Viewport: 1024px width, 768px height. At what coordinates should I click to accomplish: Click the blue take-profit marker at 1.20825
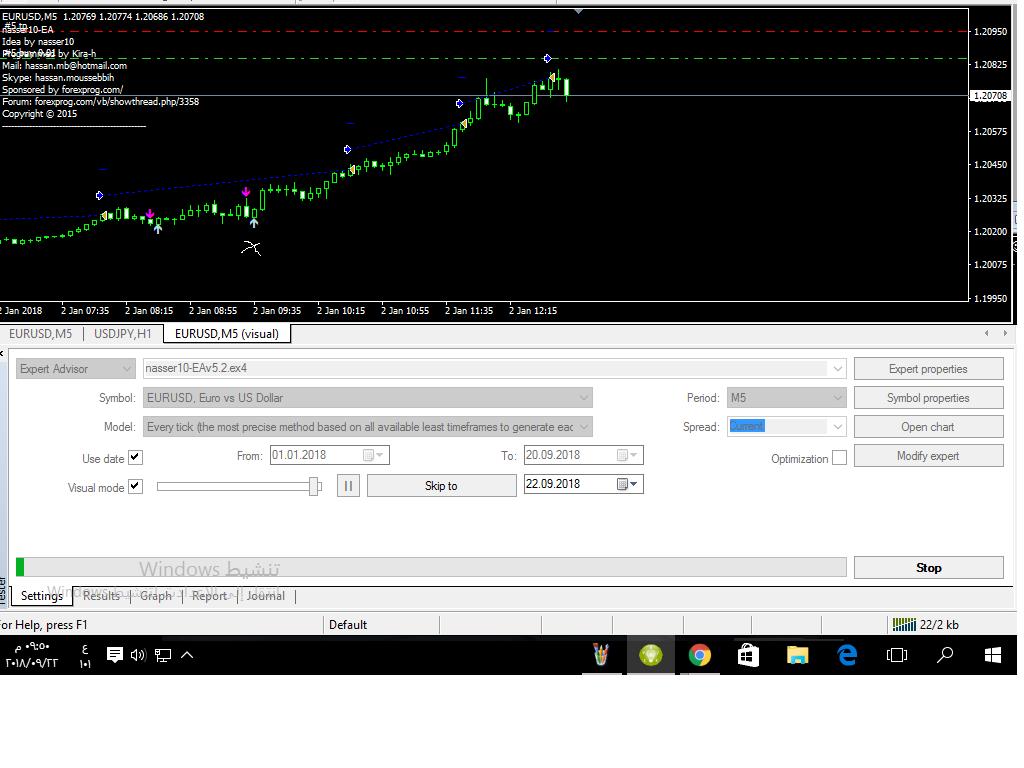(547, 59)
